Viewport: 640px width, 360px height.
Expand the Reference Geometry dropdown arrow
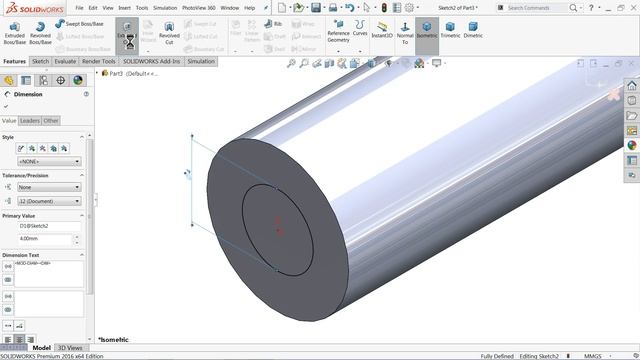point(338,51)
